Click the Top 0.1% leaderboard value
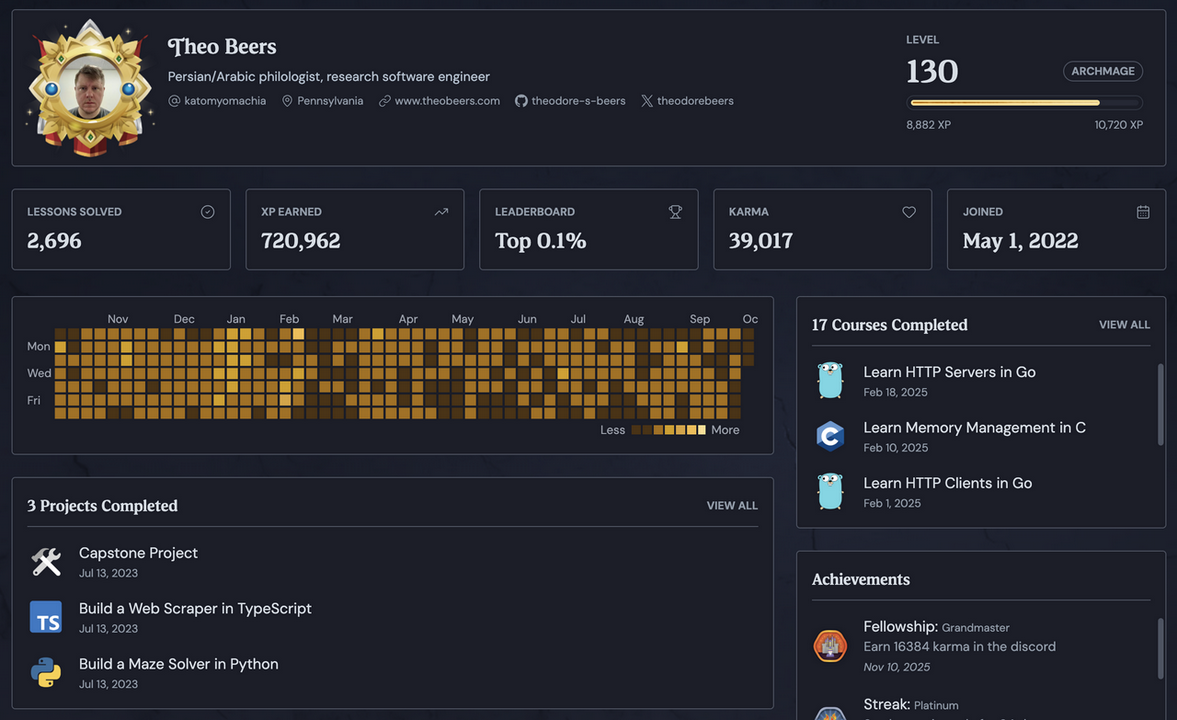 [540, 240]
